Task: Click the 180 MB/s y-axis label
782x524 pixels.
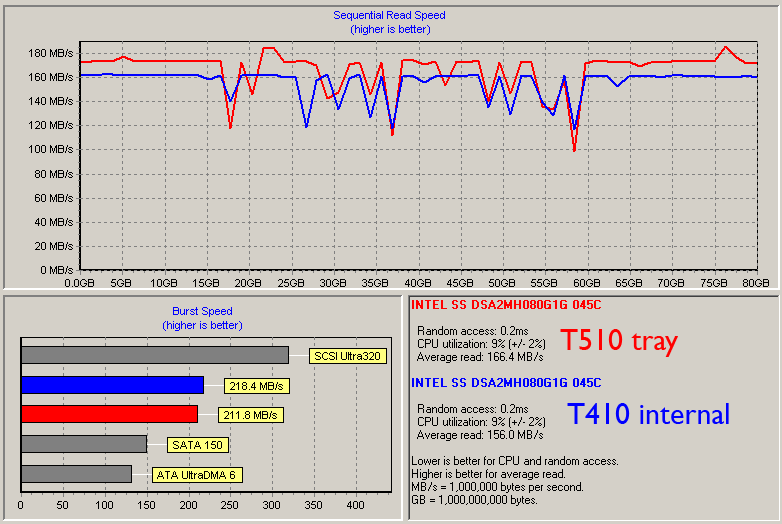Action: point(51,53)
